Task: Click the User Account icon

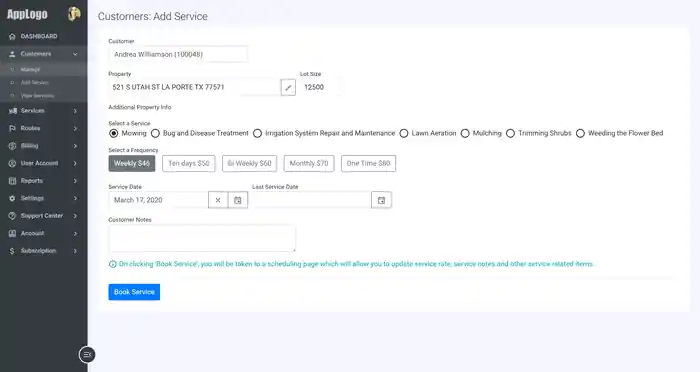Action: click(12, 163)
